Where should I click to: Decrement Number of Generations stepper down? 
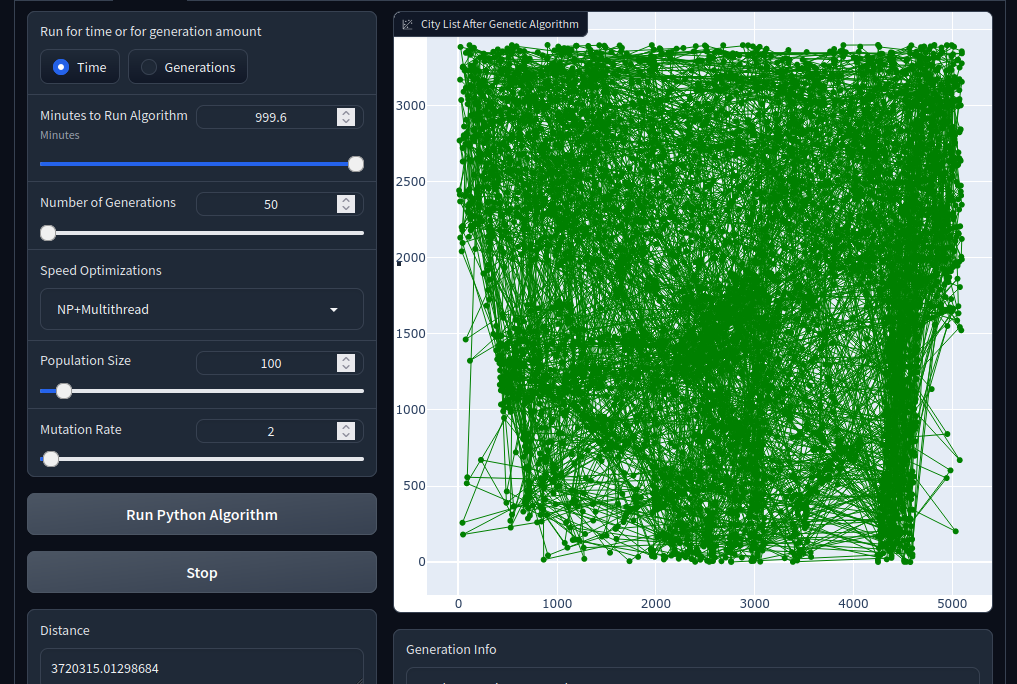coord(346,208)
